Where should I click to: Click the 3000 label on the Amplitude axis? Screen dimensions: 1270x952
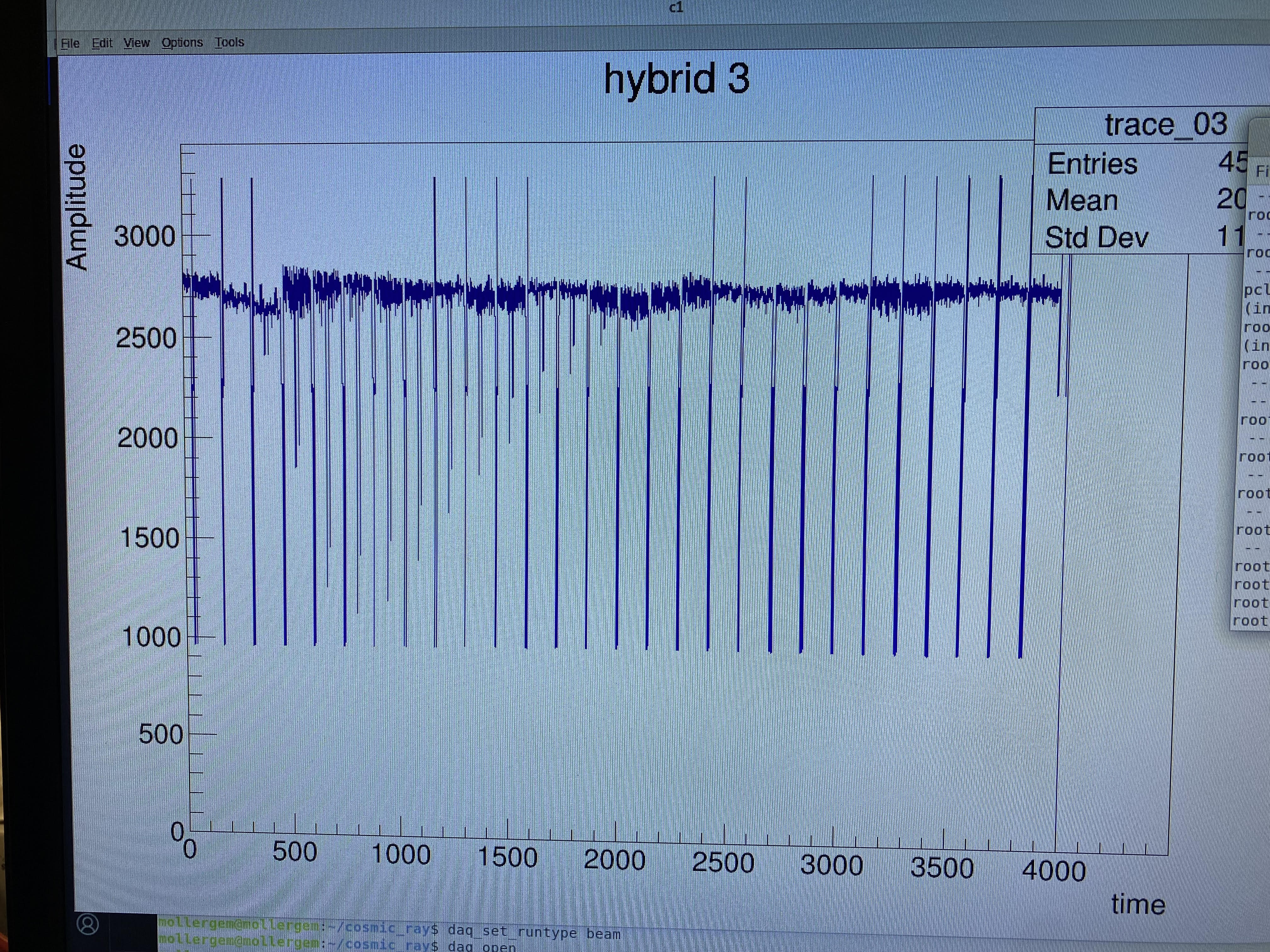(145, 236)
